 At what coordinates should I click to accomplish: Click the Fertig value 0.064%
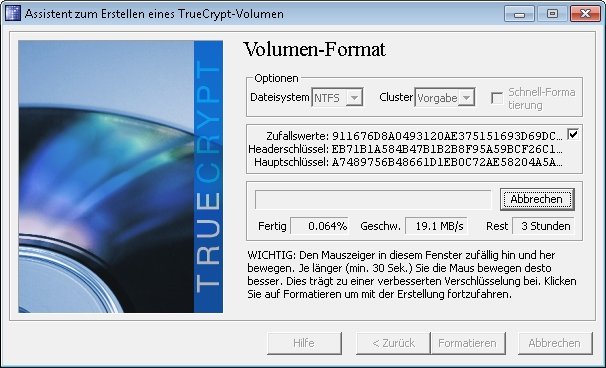[x=320, y=226]
